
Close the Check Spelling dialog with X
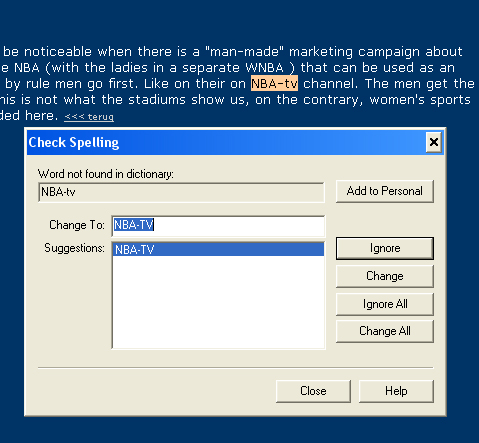click(434, 142)
